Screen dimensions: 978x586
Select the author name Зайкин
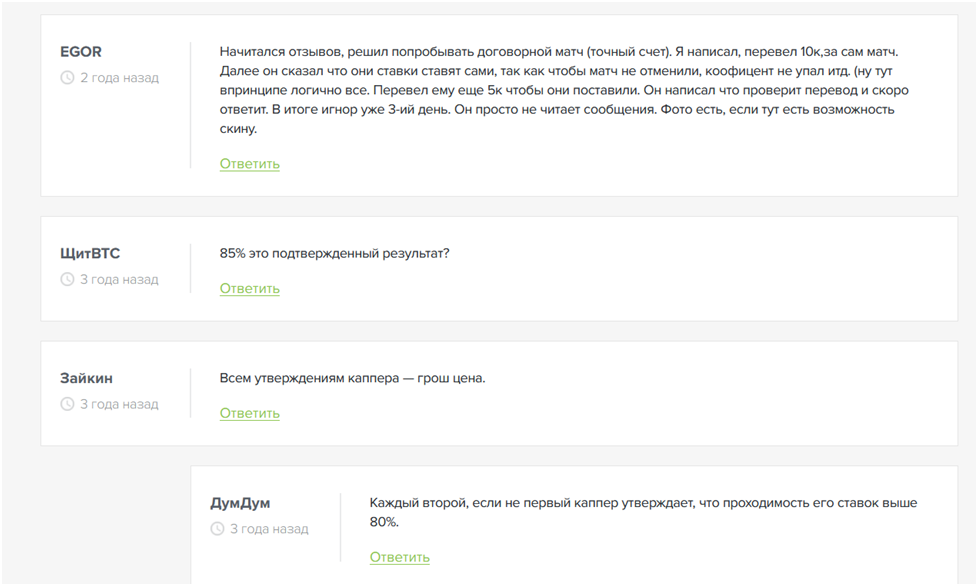[86, 379]
